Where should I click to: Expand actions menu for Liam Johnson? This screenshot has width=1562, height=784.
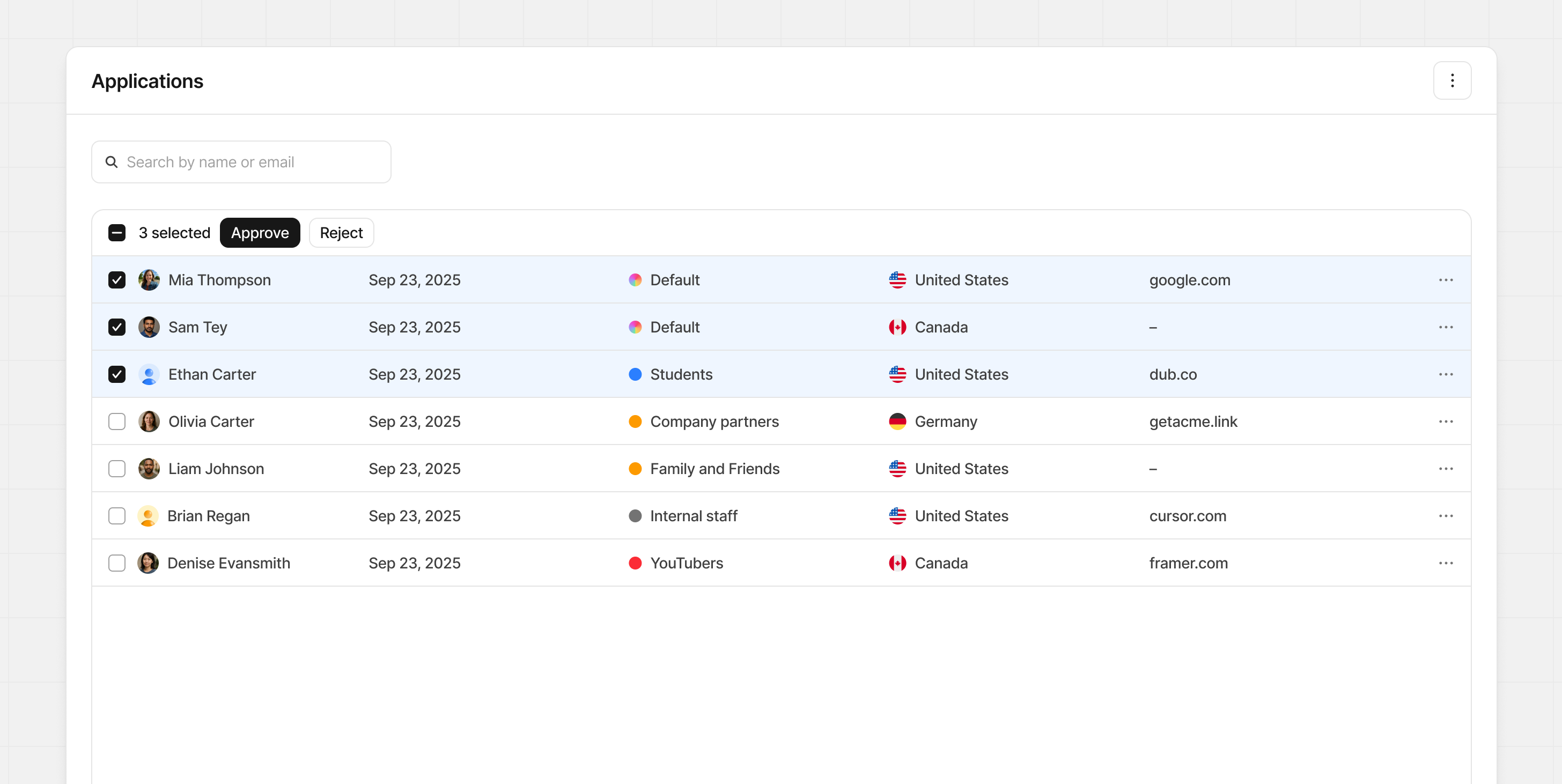(x=1446, y=469)
